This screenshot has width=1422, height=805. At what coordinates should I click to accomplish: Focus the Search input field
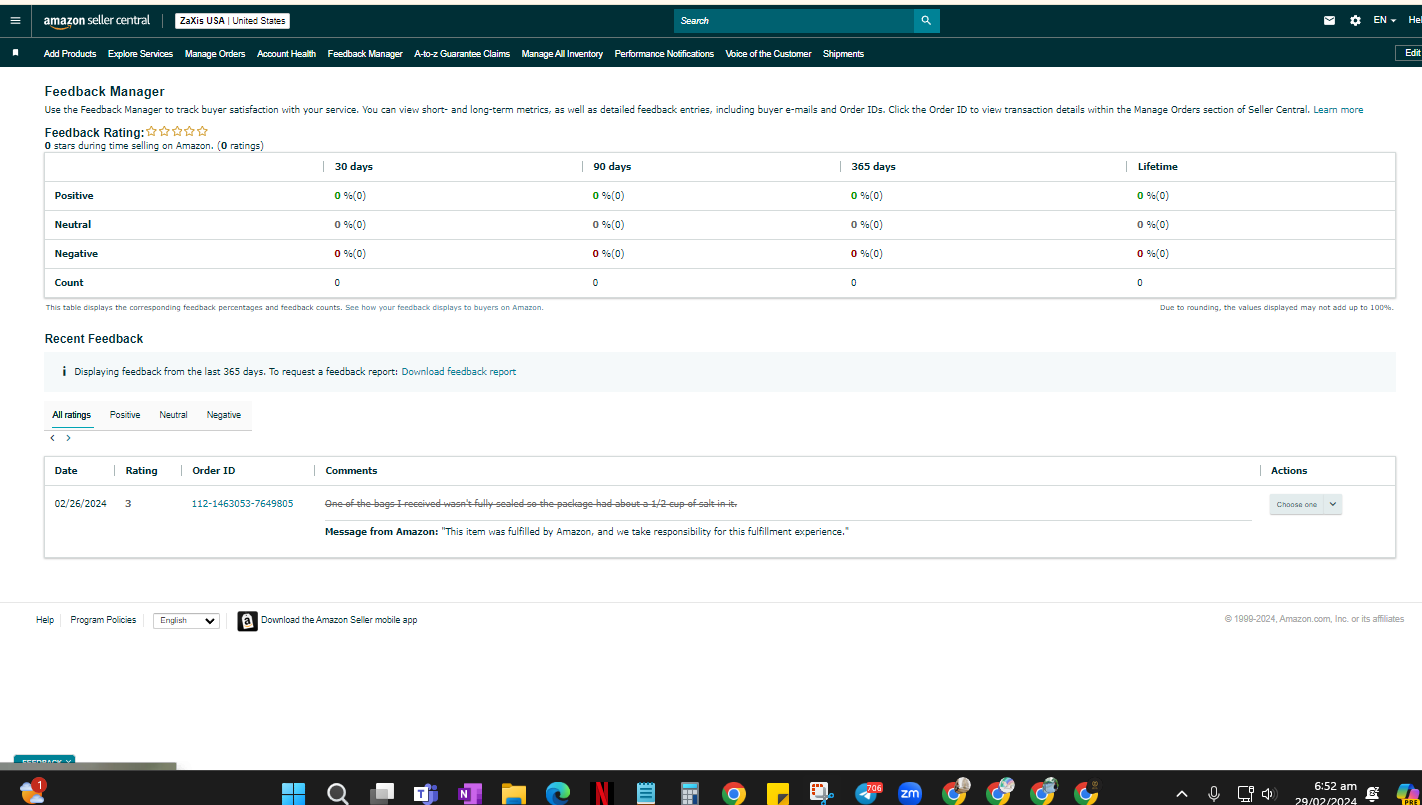coord(794,20)
